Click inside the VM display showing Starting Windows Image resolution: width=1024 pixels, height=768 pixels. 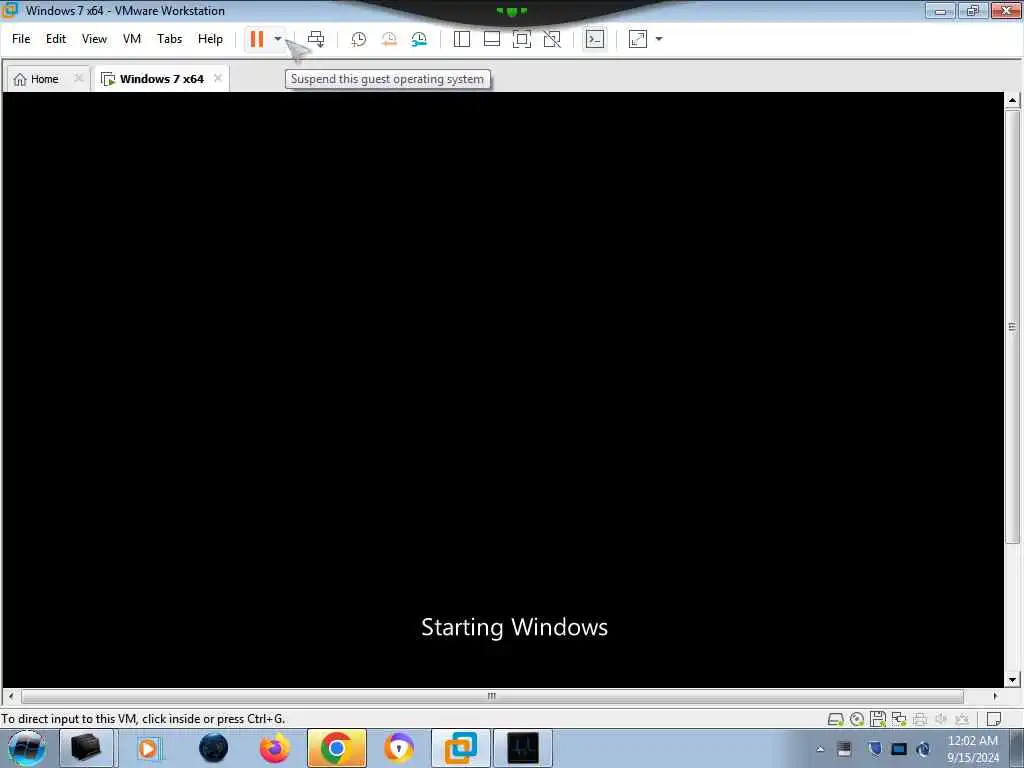tap(503, 389)
